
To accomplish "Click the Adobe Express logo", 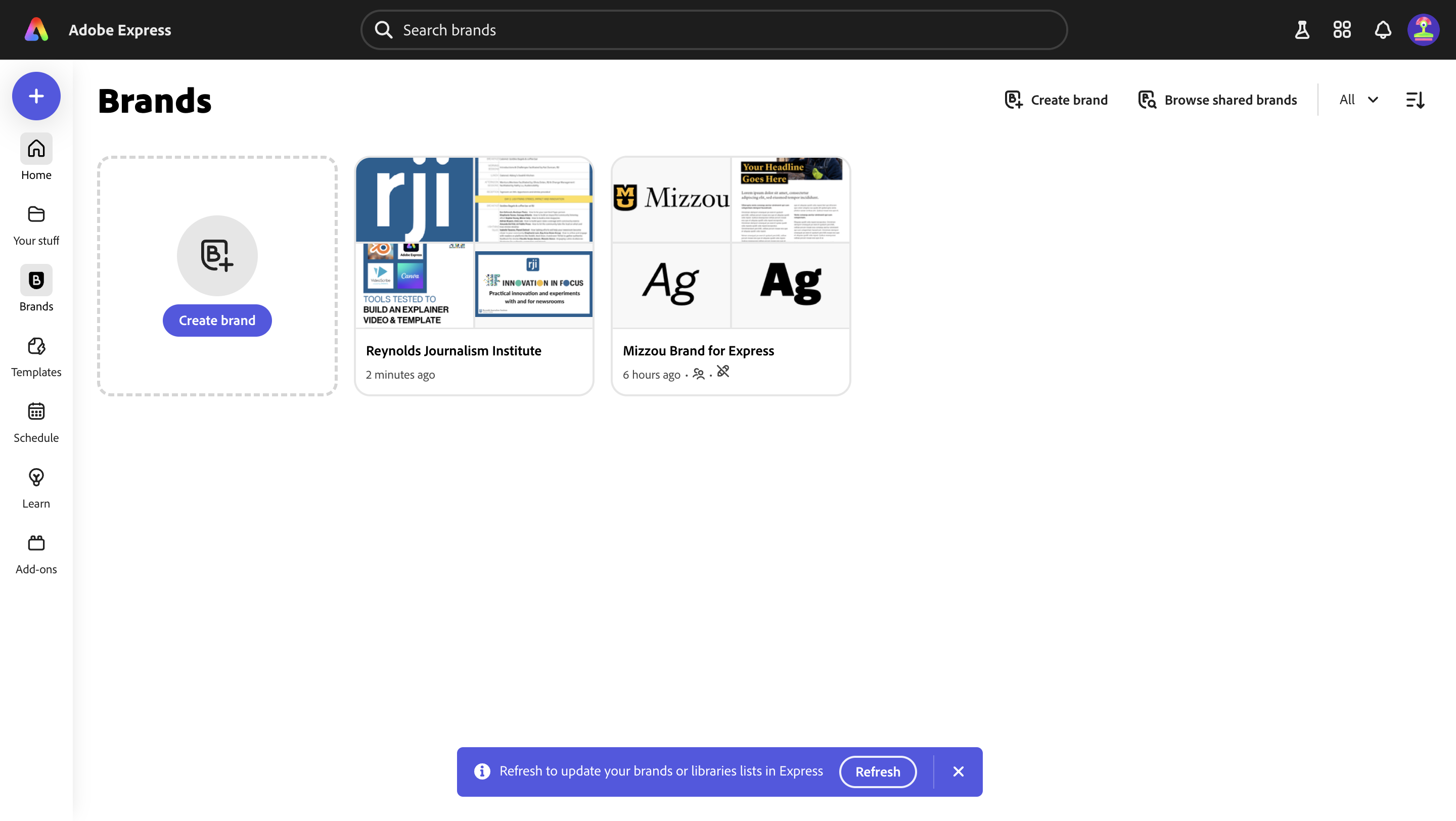I will (x=37, y=29).
